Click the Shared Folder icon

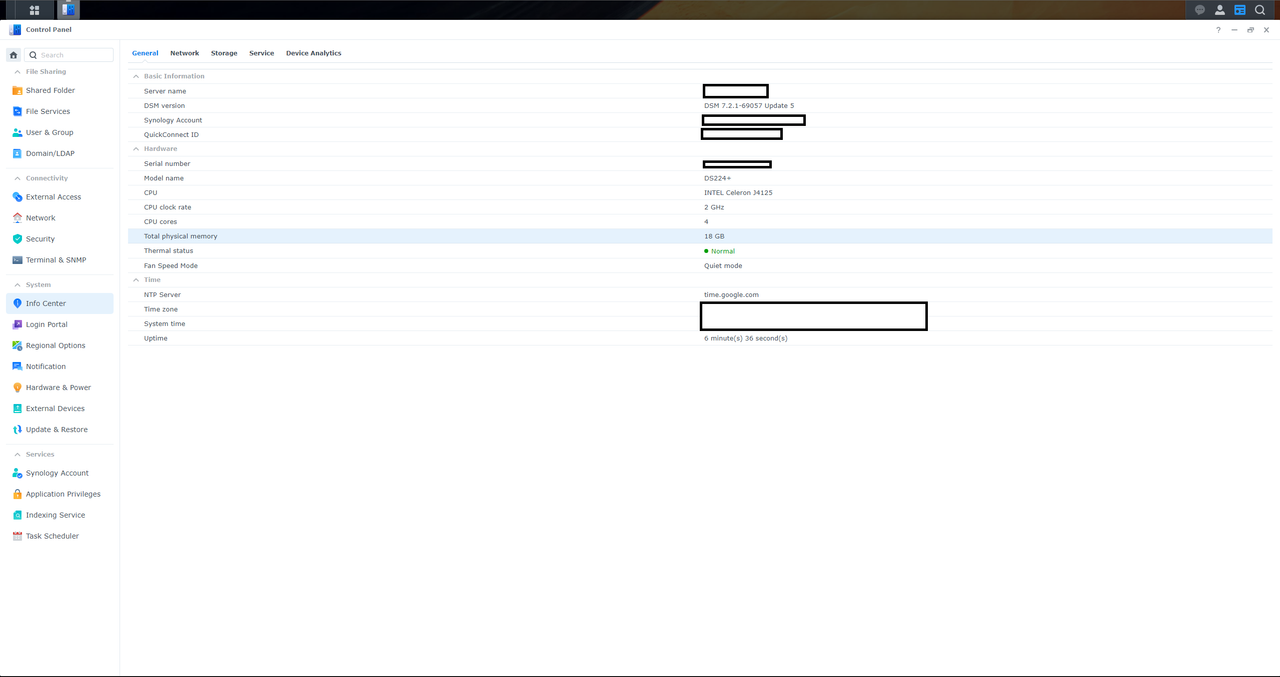tap(17, 90)
